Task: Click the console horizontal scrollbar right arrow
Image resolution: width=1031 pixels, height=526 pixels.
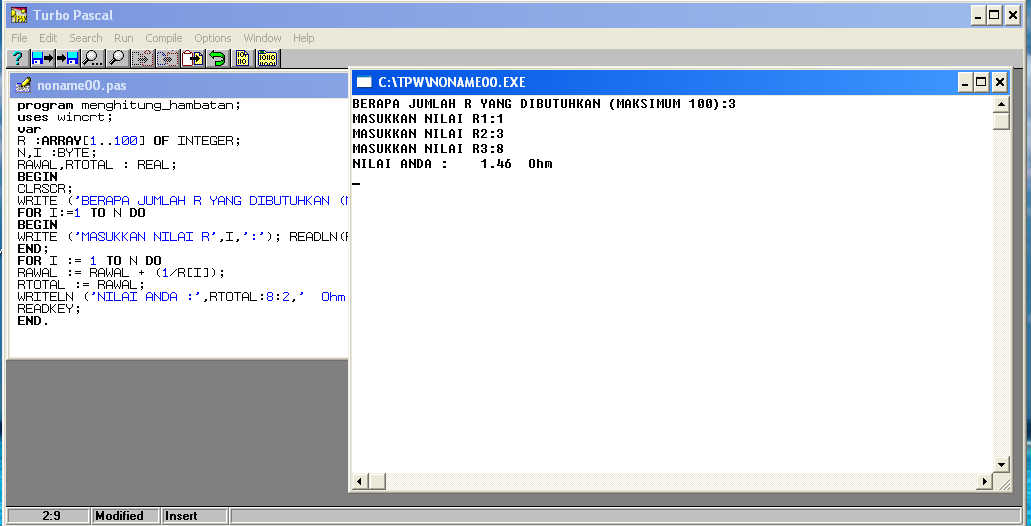Action: pos(985,482)
